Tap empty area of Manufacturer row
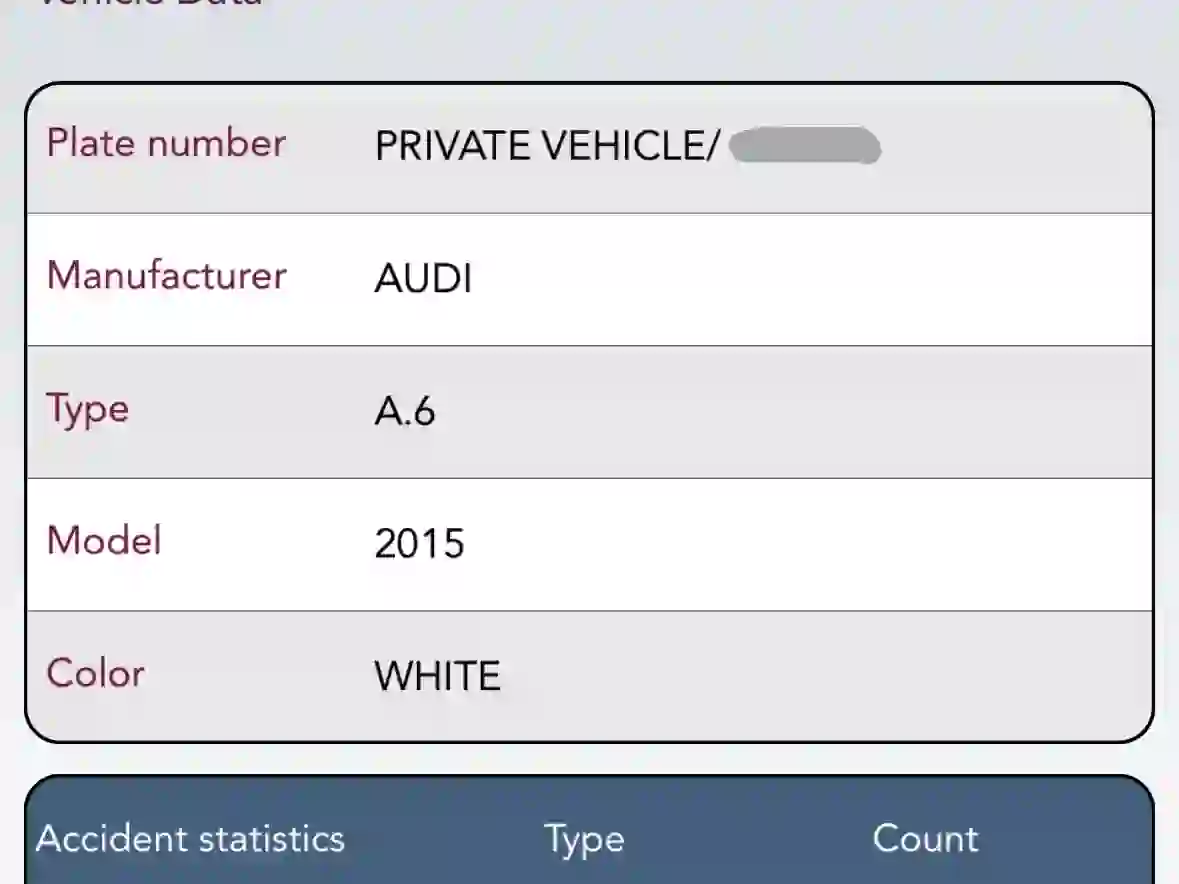 [x=812, y=280]
